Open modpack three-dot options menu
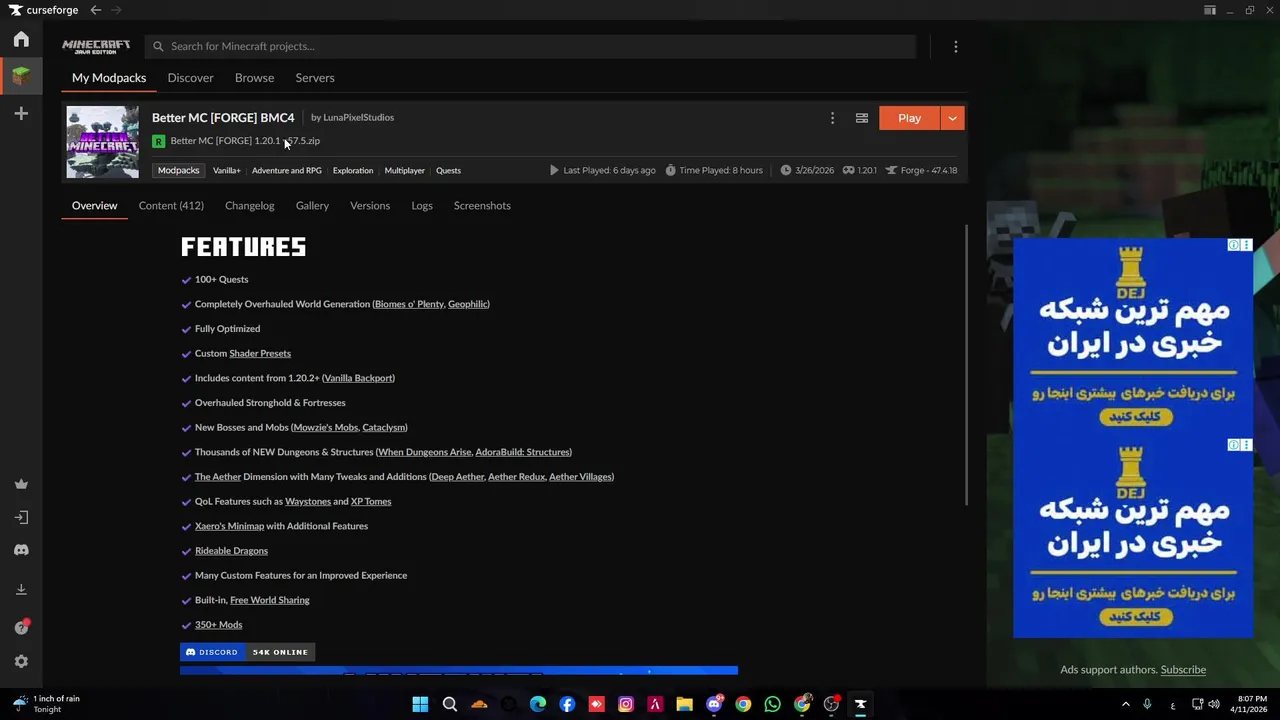 [832, 118]
